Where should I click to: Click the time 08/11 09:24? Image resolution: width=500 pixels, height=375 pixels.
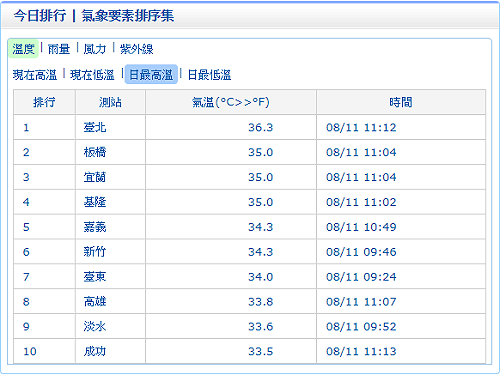361,277
